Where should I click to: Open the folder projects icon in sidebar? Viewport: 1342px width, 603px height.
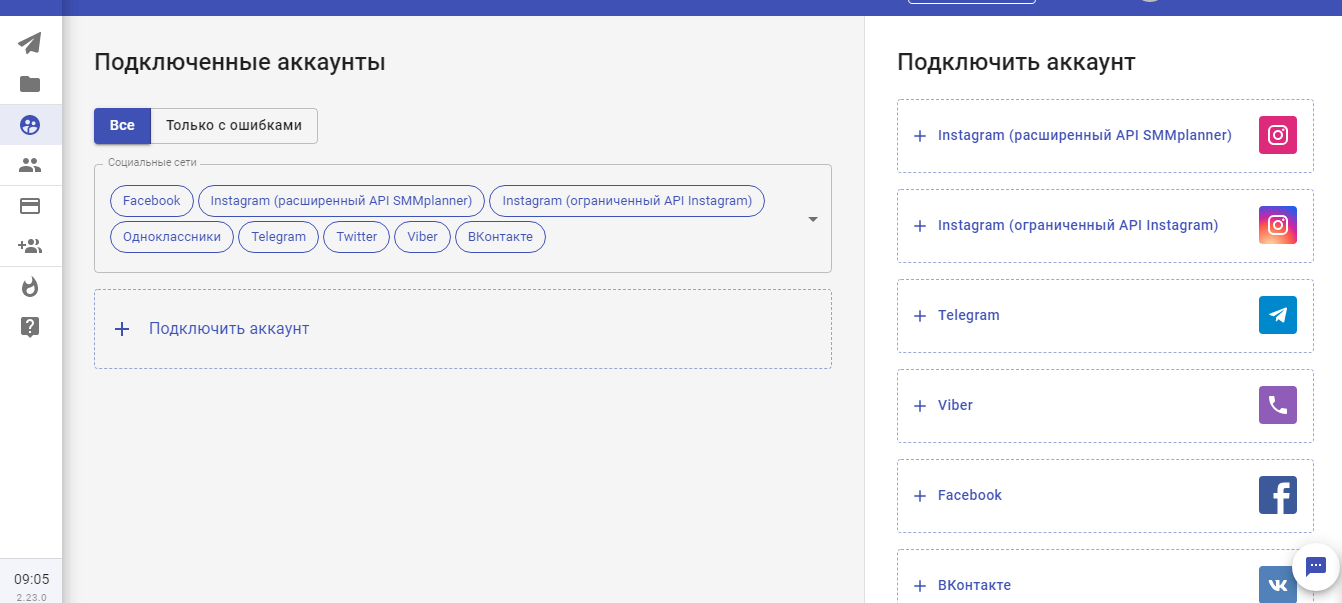(30, 84)
